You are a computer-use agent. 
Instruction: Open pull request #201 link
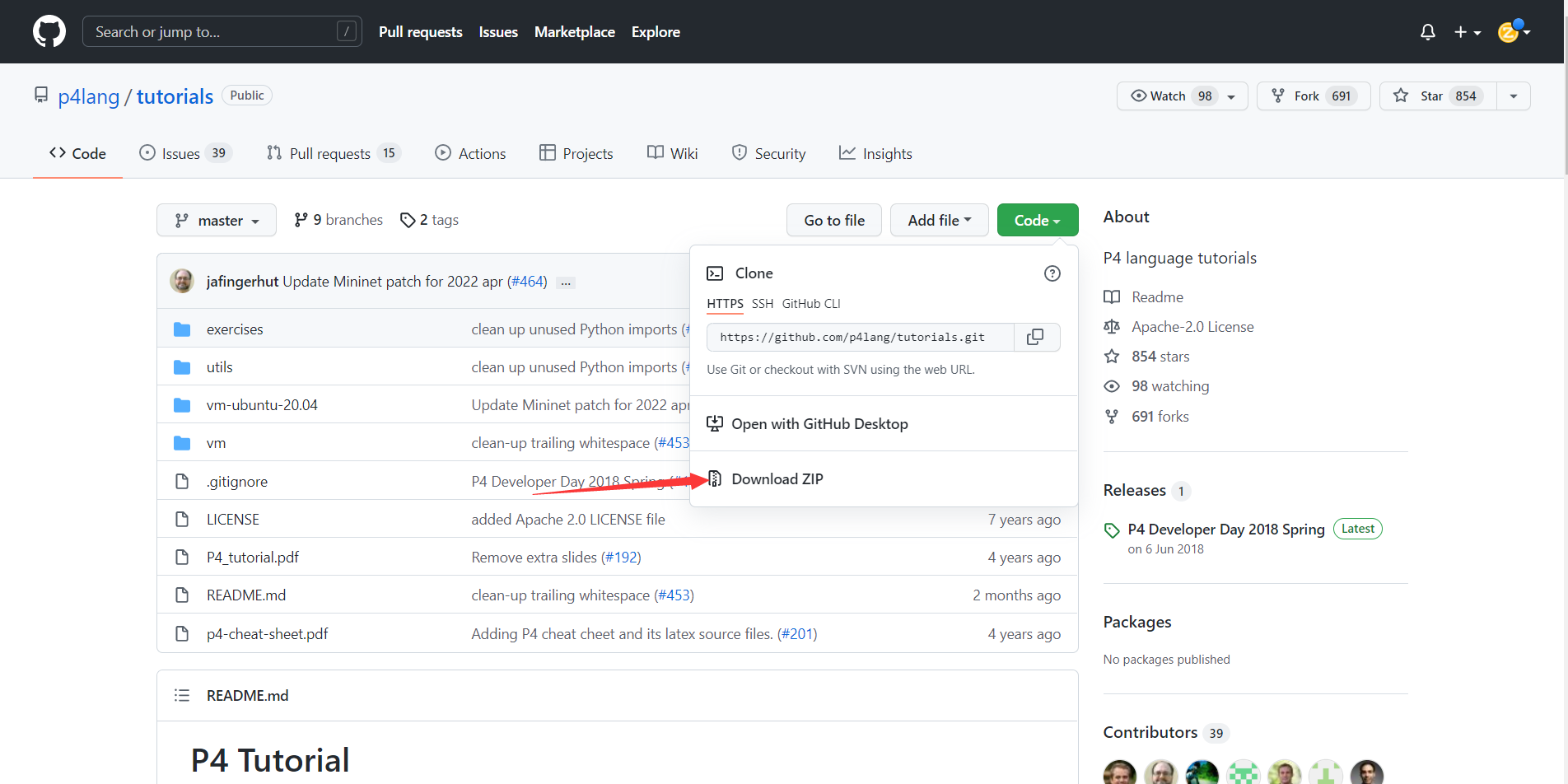[x=797, y=634]
